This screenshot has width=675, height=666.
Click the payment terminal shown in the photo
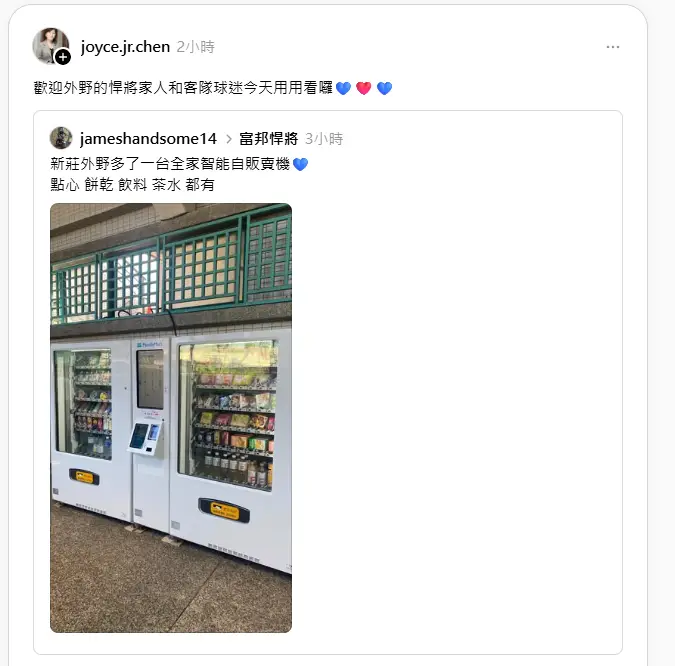[146, 439]
